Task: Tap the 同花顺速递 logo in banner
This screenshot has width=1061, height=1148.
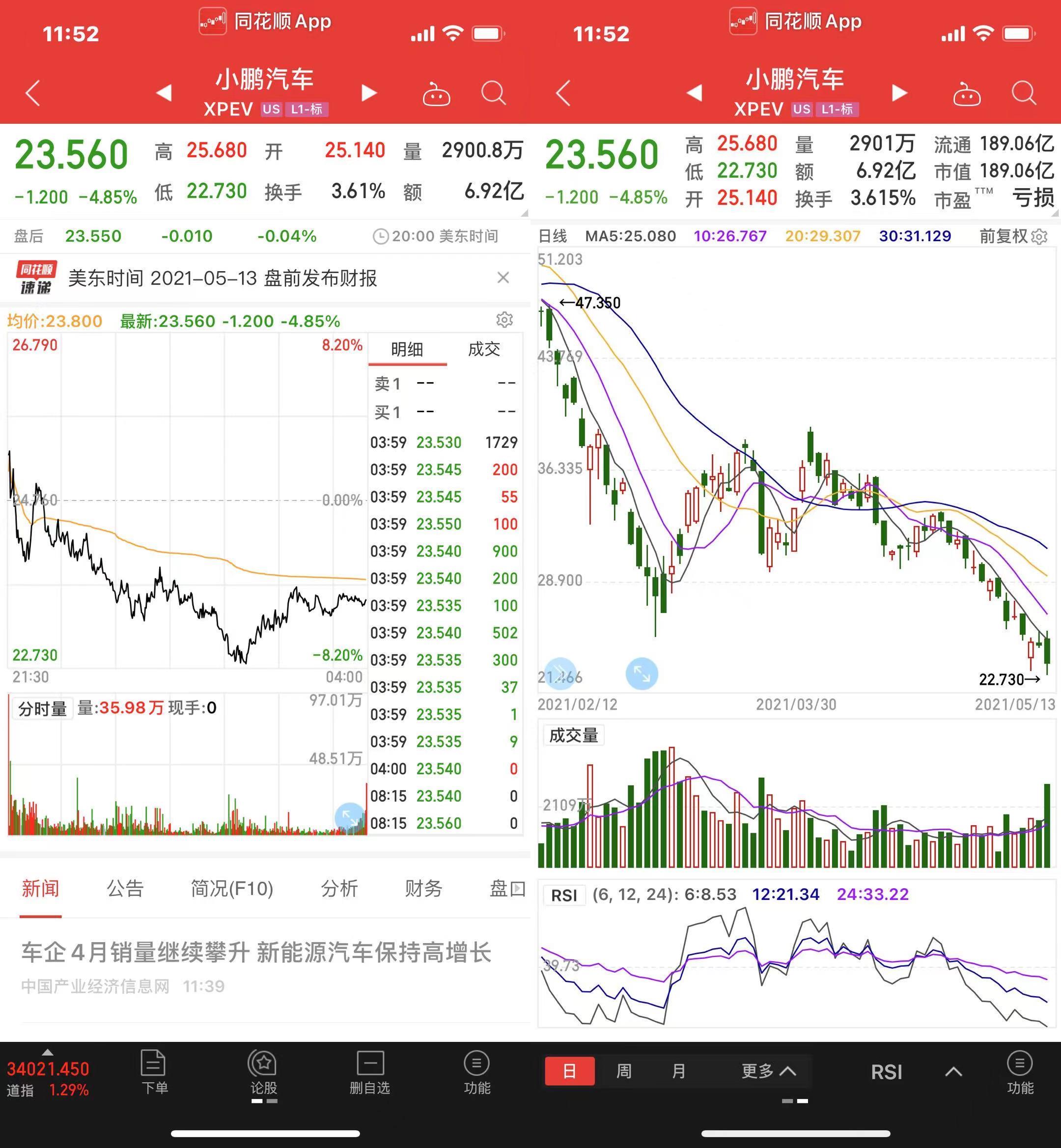Action: tap(36, 278)
